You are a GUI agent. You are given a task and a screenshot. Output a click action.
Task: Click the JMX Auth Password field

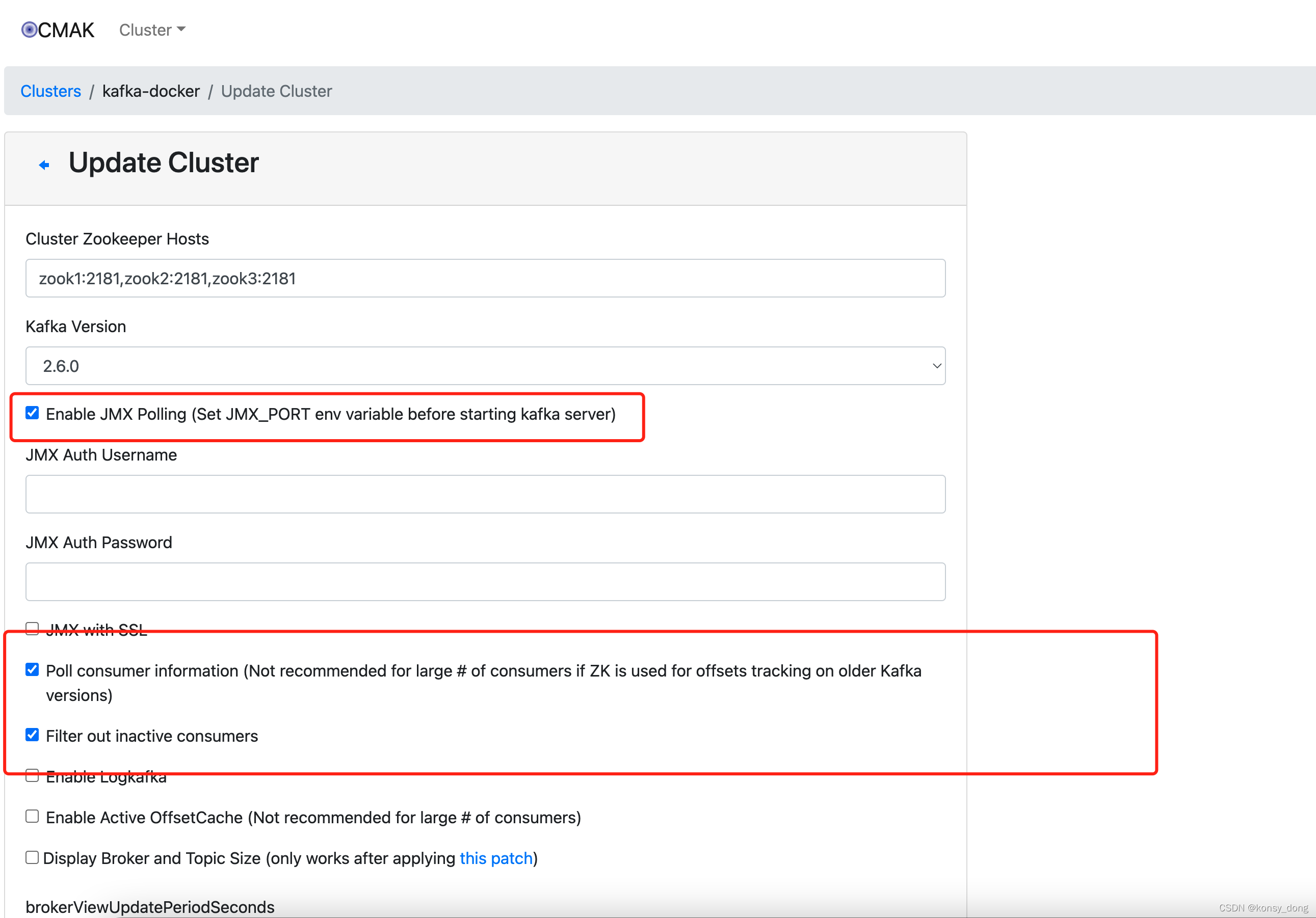pyautogui.click(x=486, y=582)
